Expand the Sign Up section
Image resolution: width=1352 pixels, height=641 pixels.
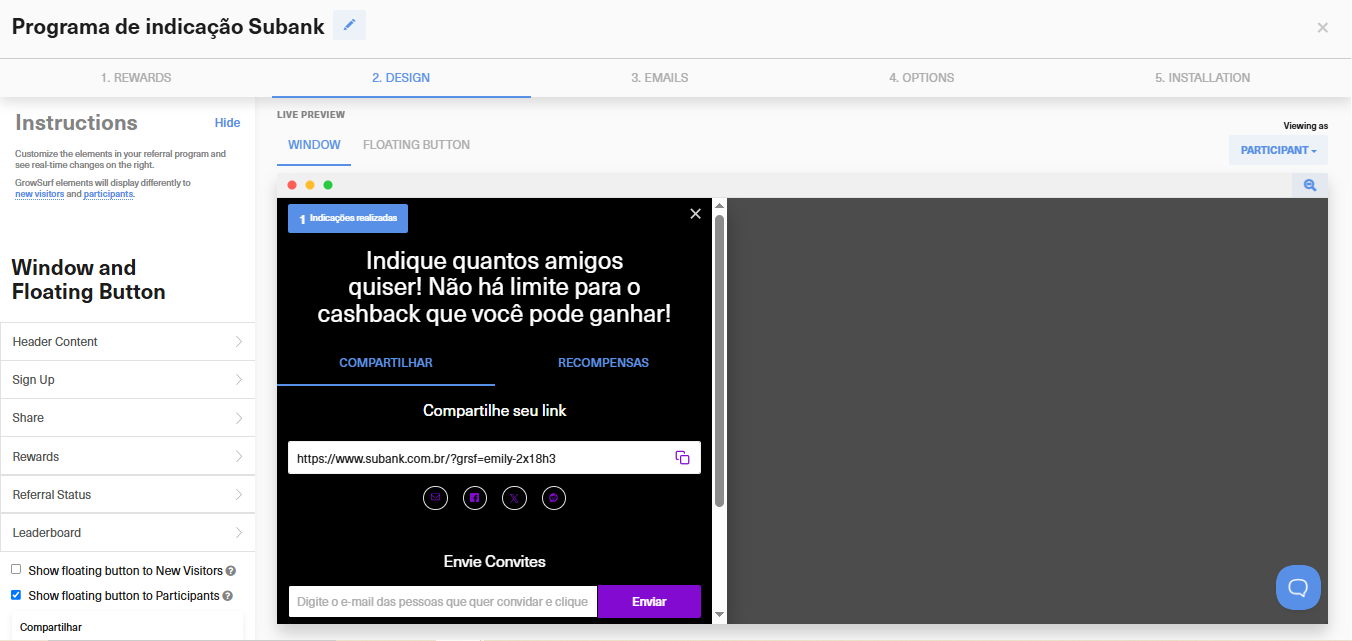[128, 380]
